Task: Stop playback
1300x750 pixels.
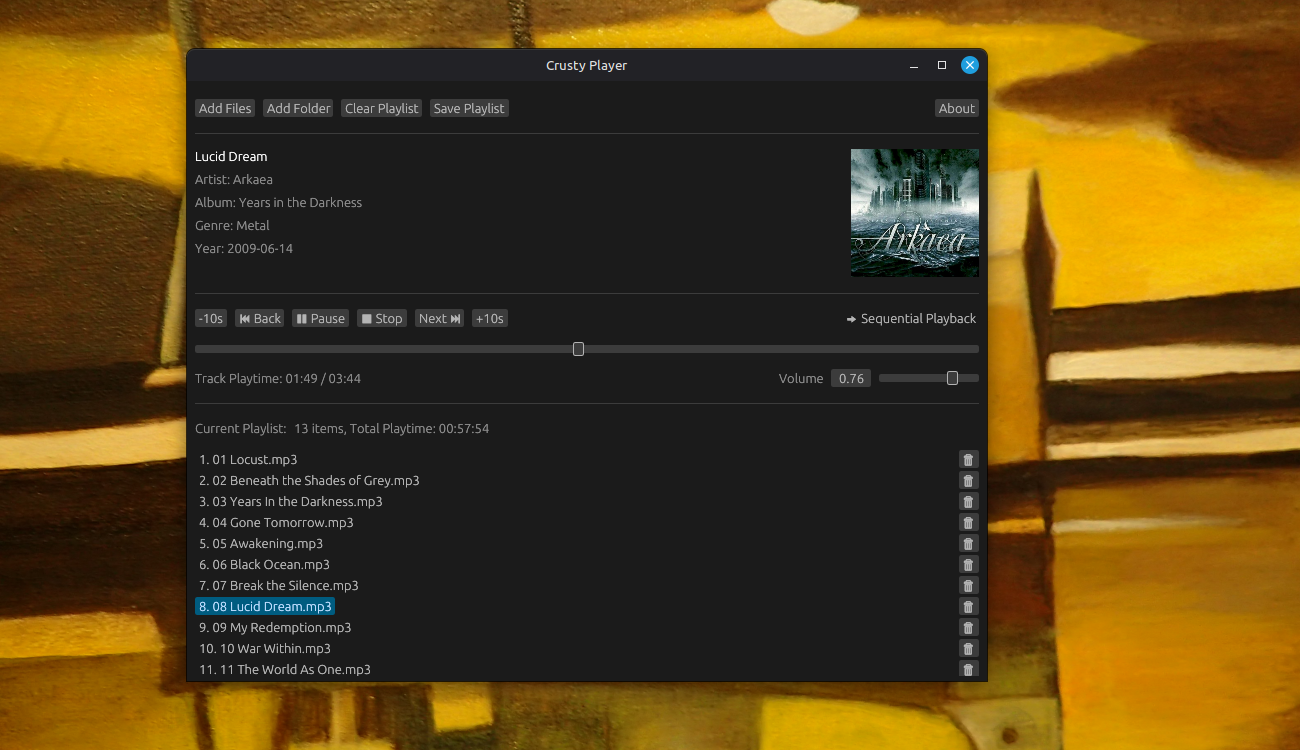Action: (381, 319)
